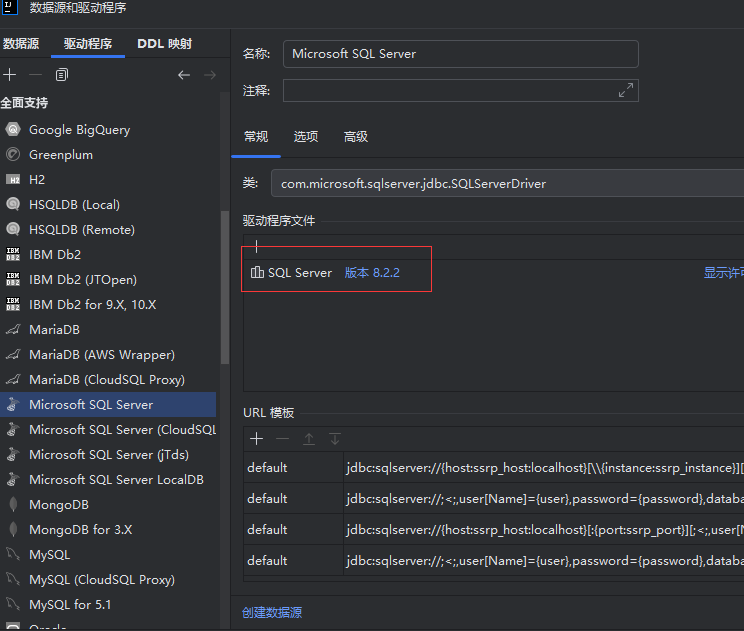The height and width of the screenshot is (631, 744).
Task: Click the 显示许可 link
Action: click(724, 273)
